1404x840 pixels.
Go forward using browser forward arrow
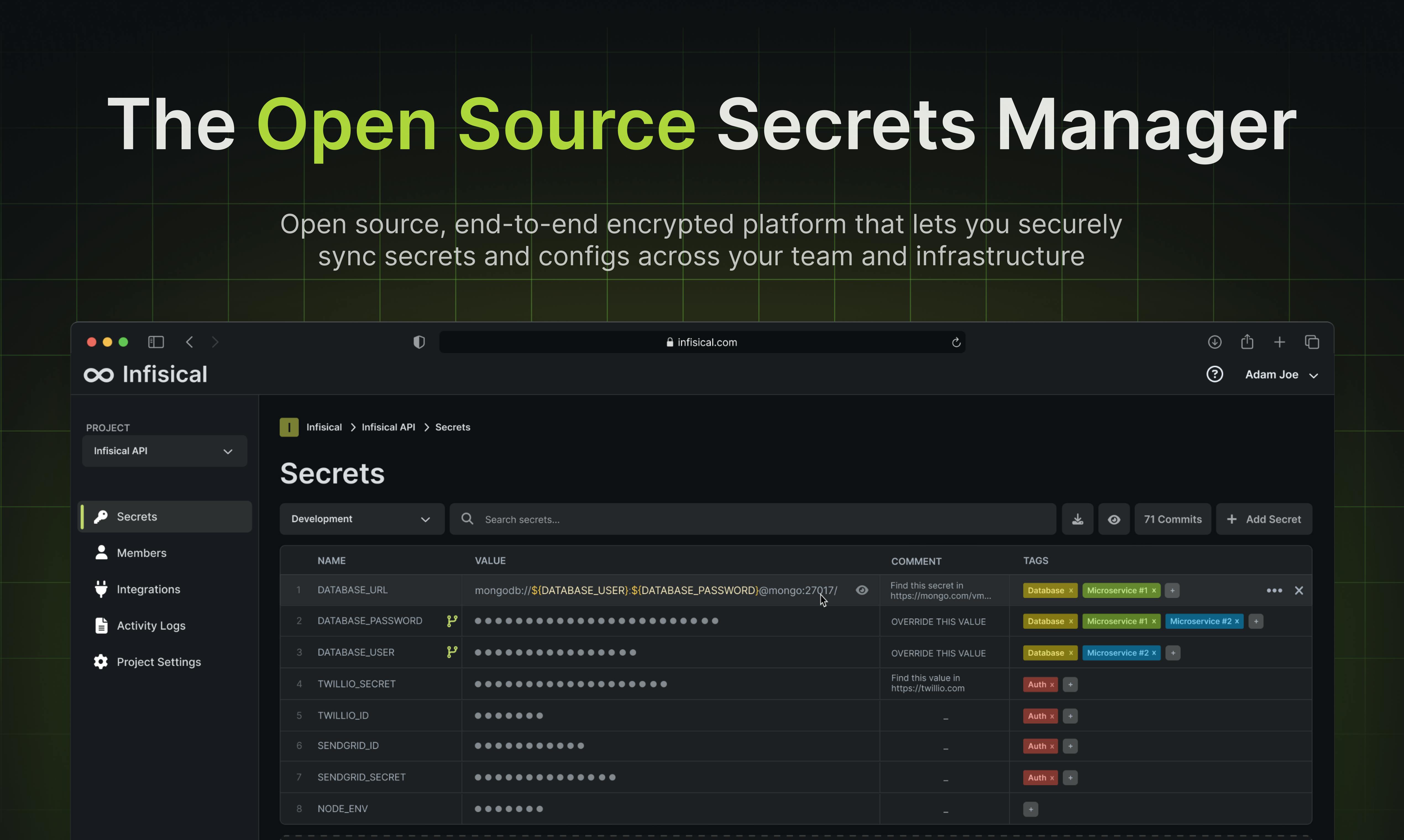click(x=215, y=342)
